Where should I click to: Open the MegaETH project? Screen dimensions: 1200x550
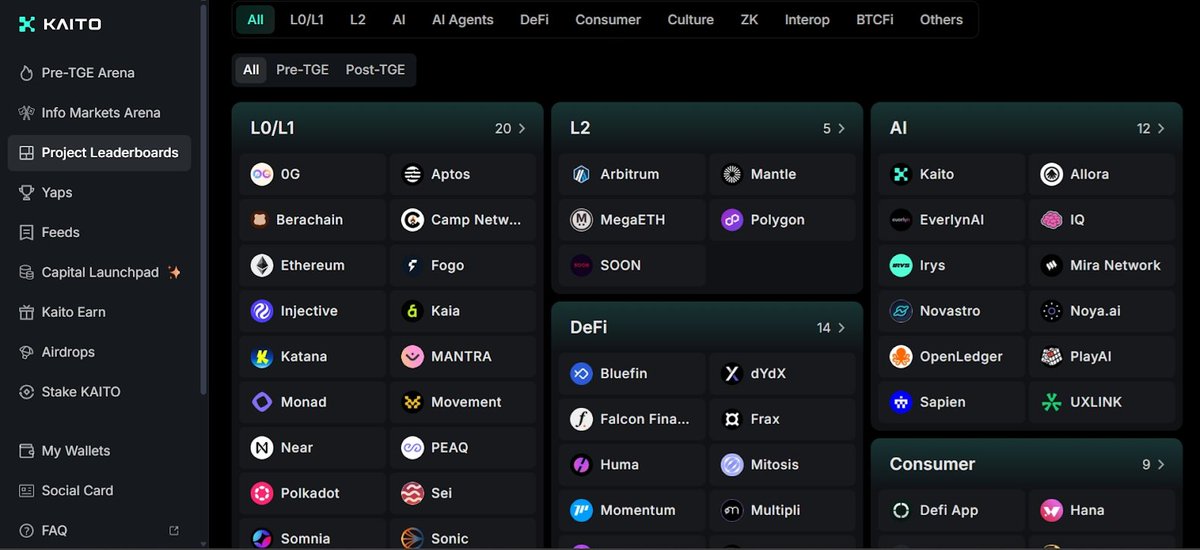coord(632,220)
